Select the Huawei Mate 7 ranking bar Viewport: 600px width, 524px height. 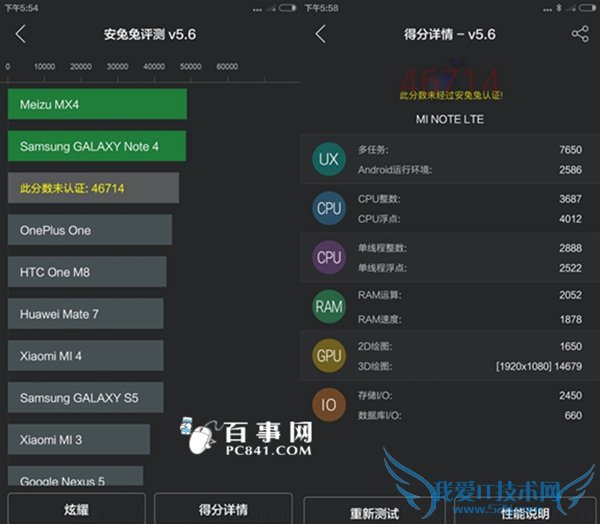pos(86,313)
